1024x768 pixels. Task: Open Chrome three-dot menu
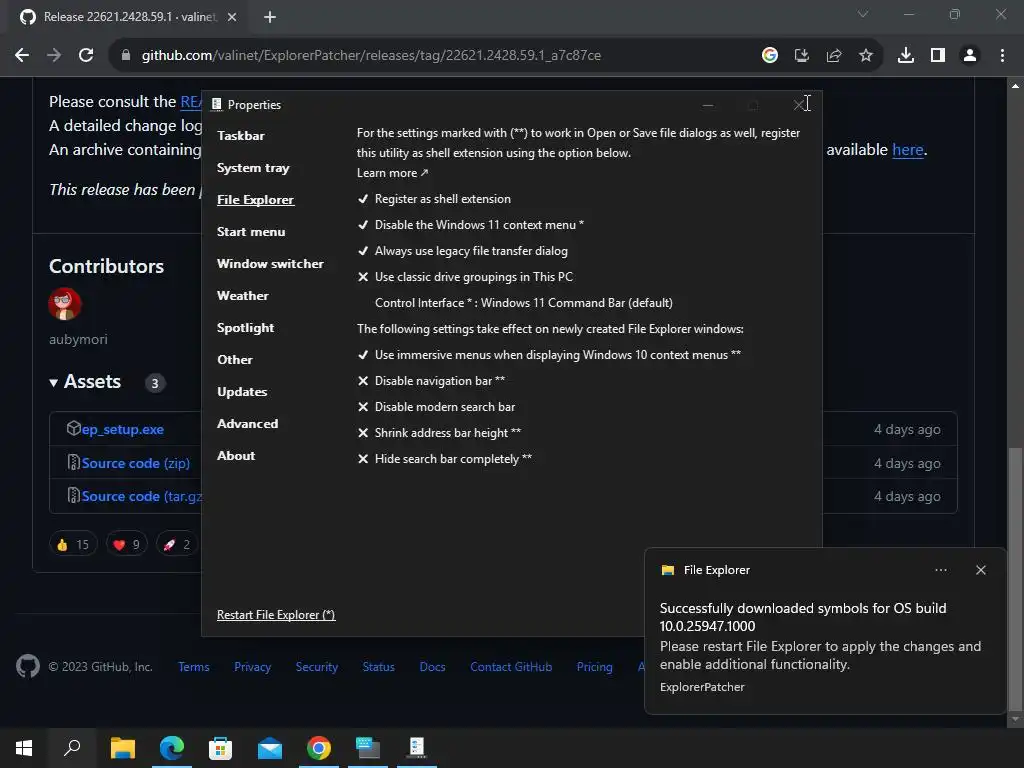1002,56
